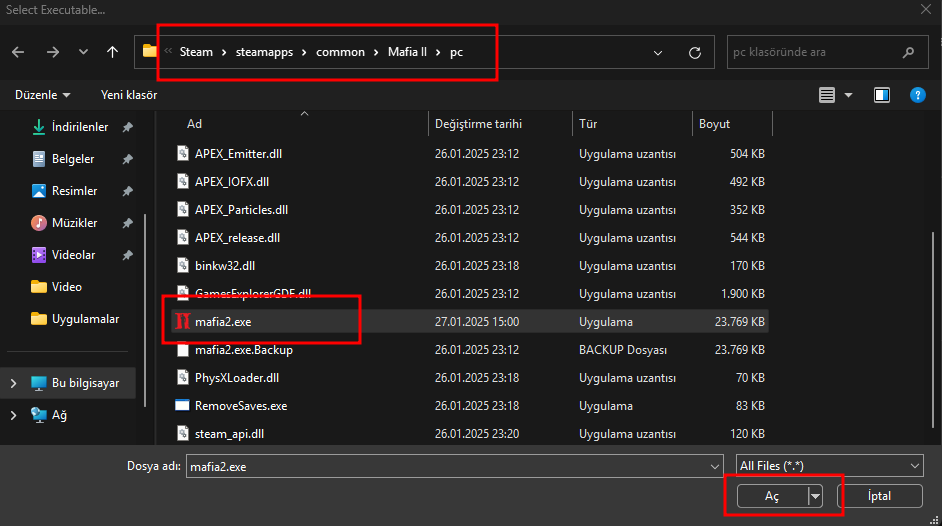Open Belgeler in sidebar

pyautogui.click(x=73, y=159)
